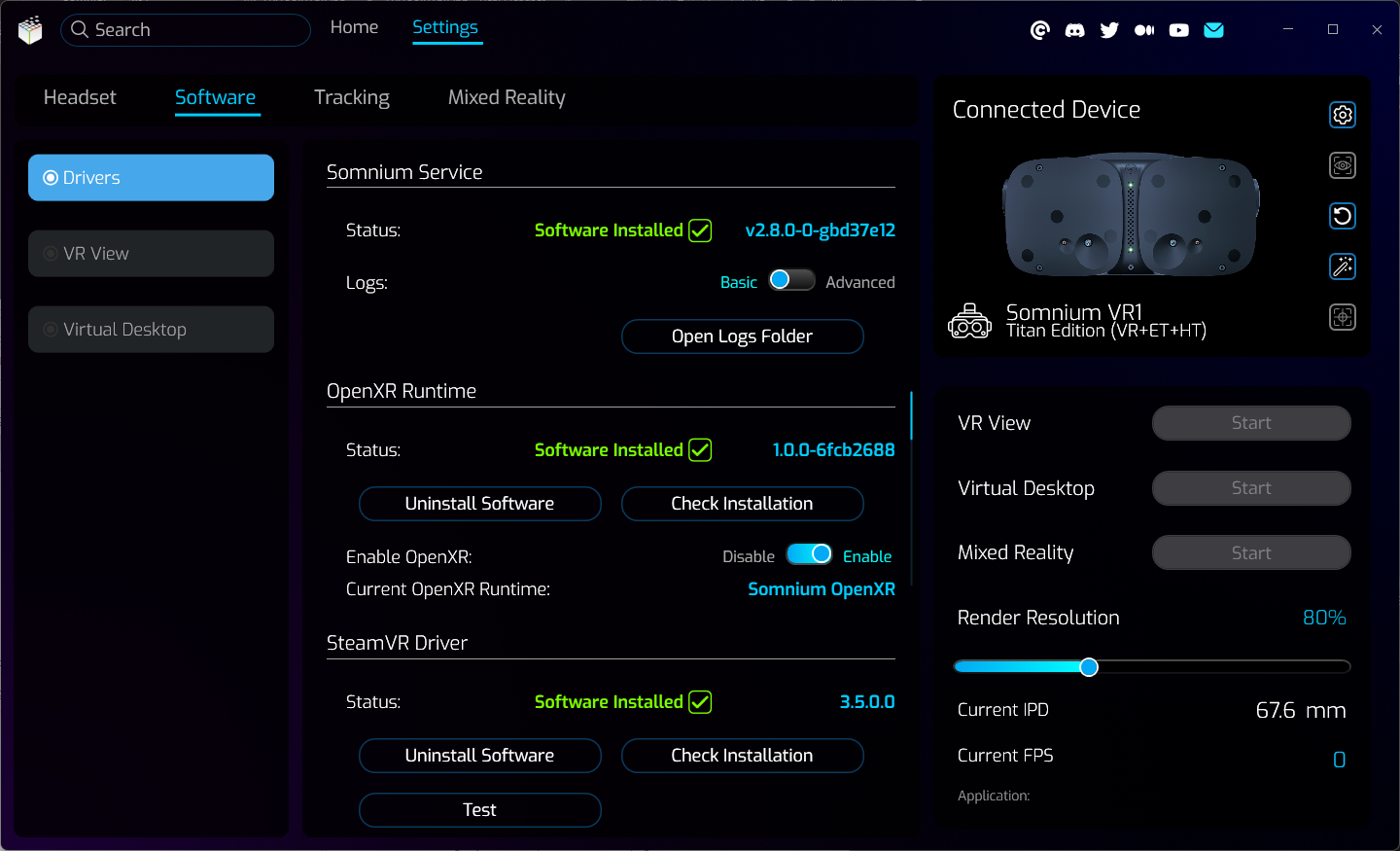Click the blue email envelope icon

1213,30
